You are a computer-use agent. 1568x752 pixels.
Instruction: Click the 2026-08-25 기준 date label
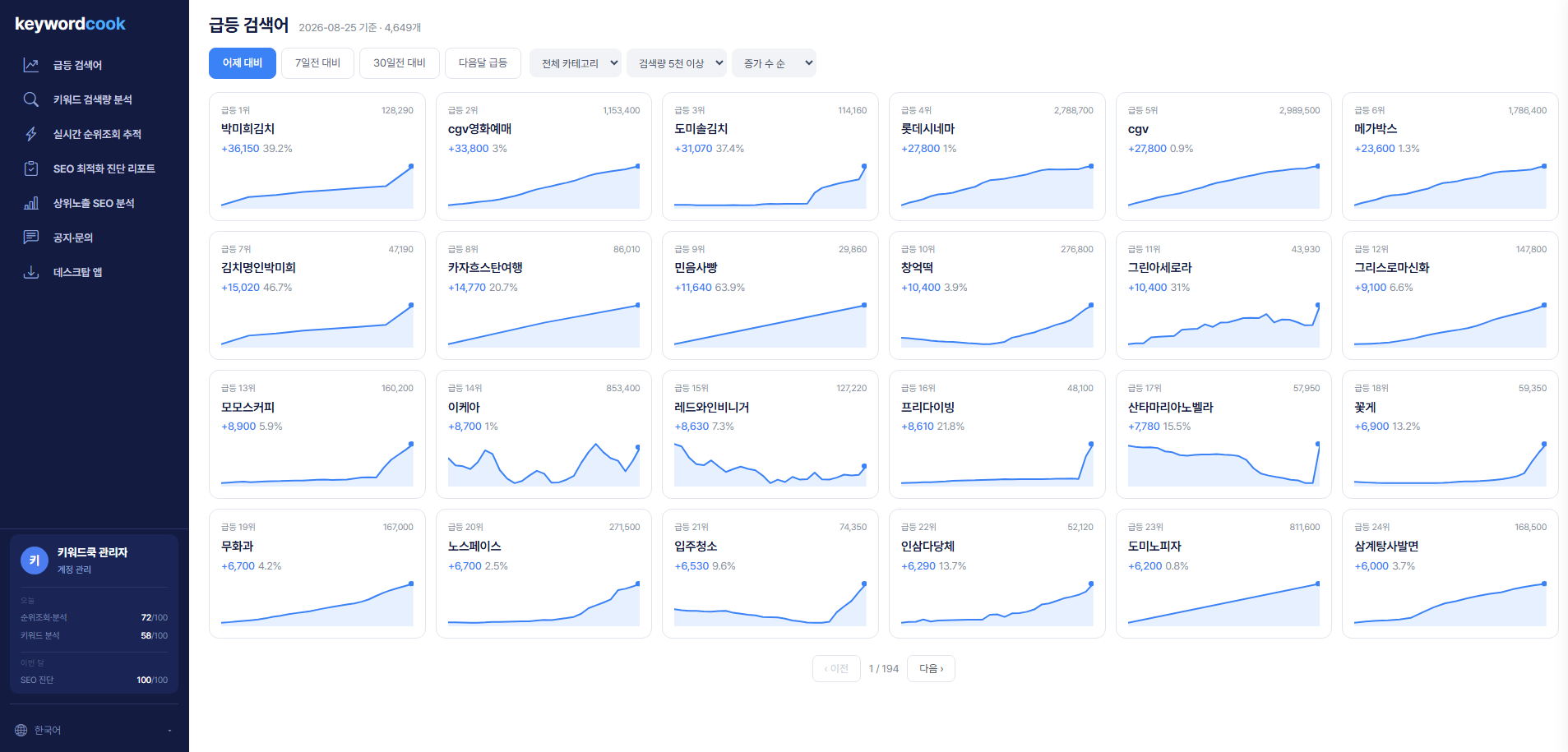point(337,28)
